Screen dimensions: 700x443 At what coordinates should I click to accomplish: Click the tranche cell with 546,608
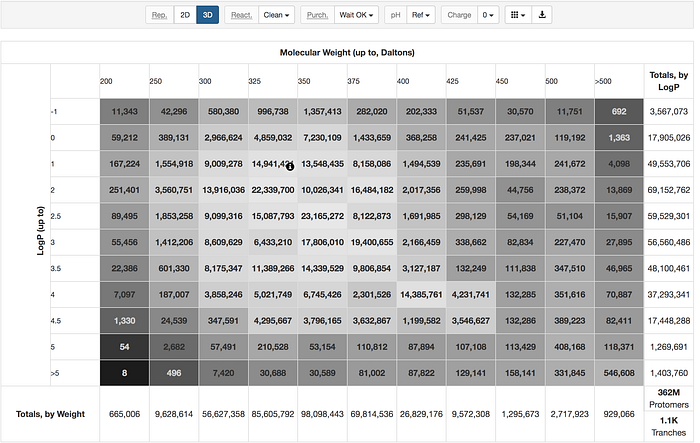[x=619, y=373]
